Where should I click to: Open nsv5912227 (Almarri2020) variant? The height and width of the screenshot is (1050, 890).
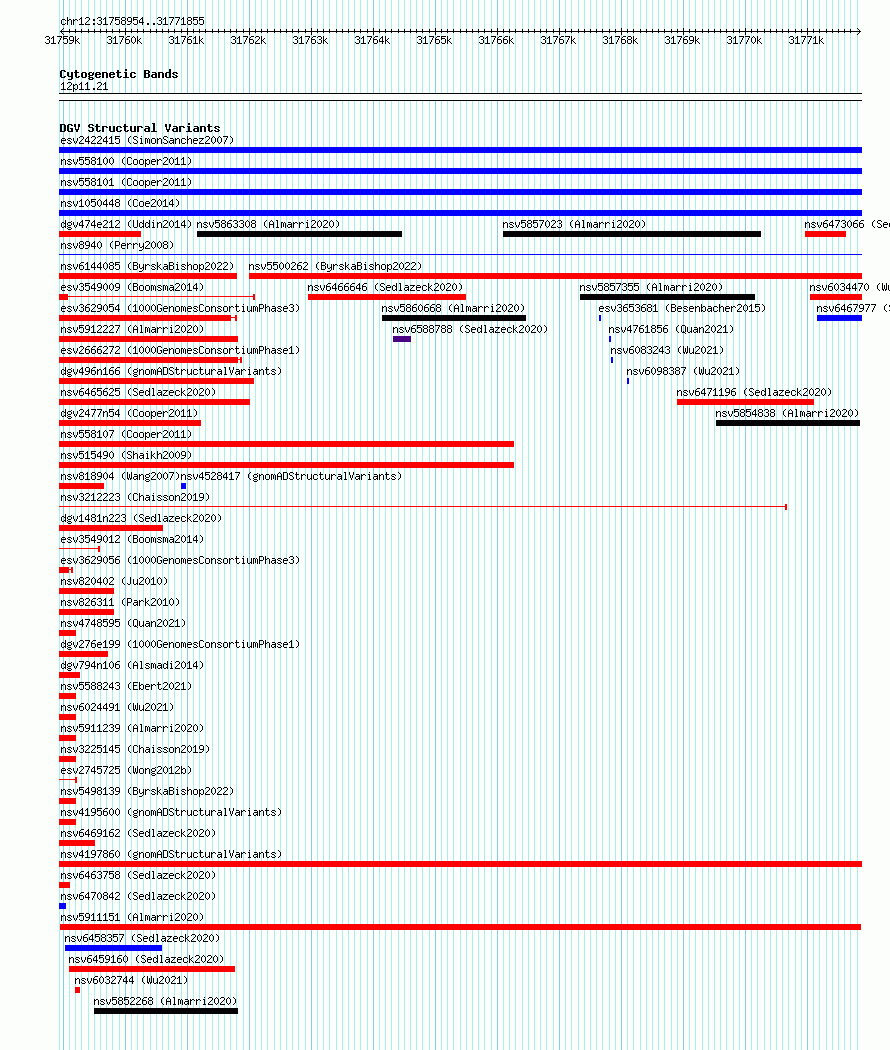pyautogui.click(x=132, y=329)
